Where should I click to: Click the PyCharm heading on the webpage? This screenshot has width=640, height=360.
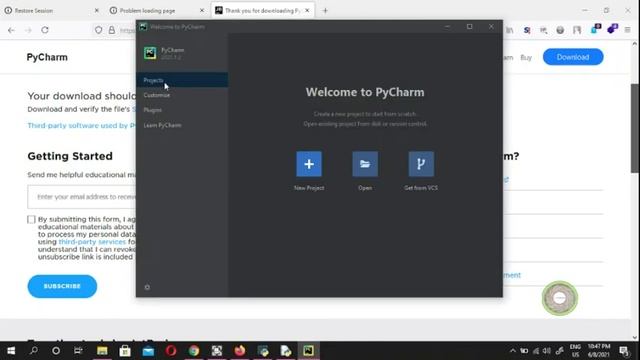pyautogui.click(x=47, y=57)
